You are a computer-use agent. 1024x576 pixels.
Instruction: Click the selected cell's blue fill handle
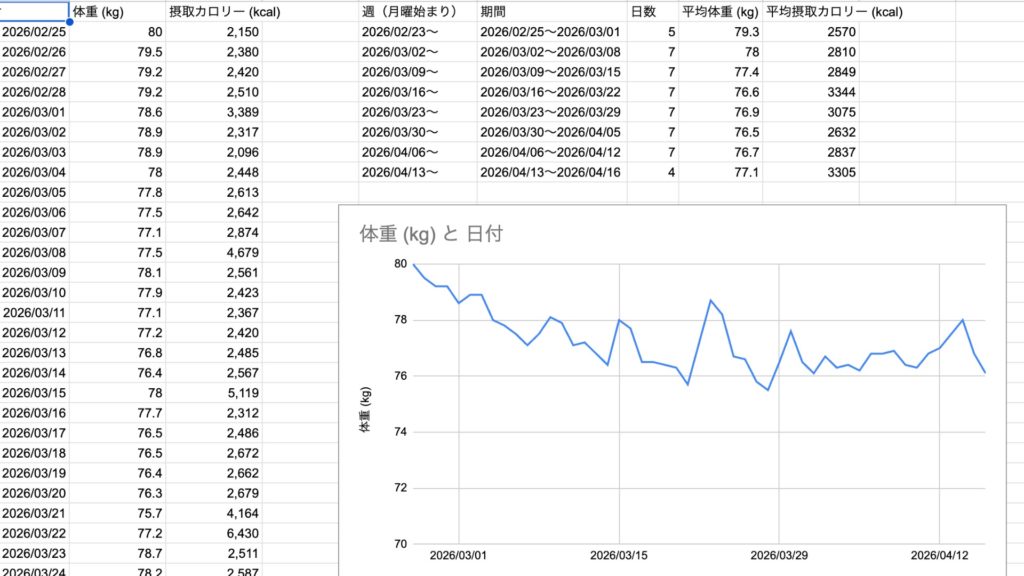[69, 22]
